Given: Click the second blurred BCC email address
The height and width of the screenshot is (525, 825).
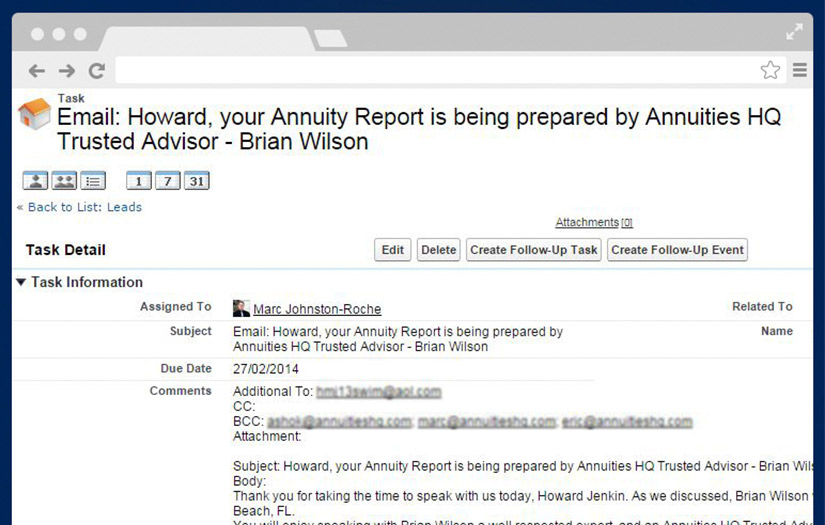Looking at the screenshot, I should tap(487, 422).
